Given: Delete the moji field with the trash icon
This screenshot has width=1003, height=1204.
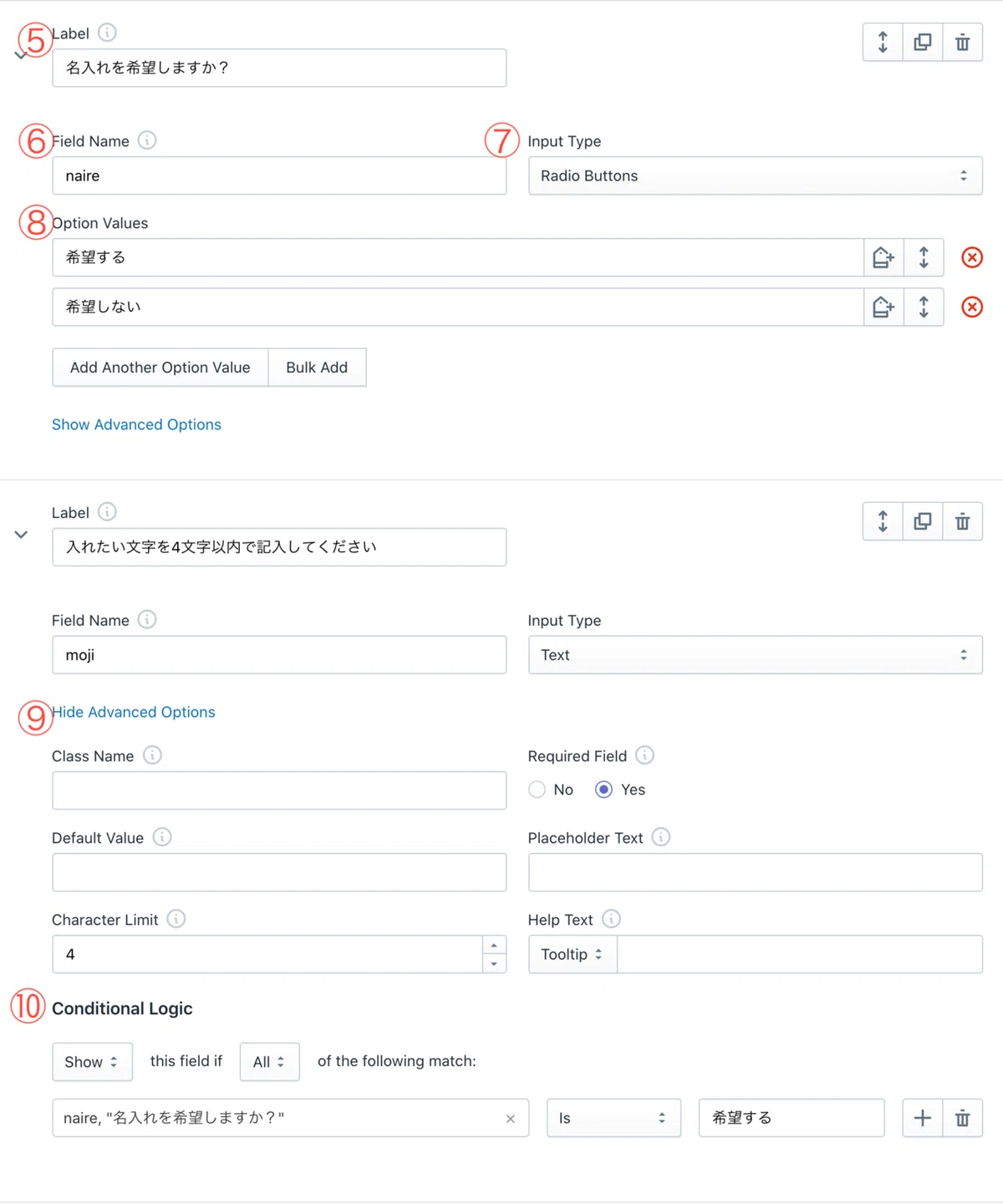Looking at the screenshot, I should coord(963,521).
